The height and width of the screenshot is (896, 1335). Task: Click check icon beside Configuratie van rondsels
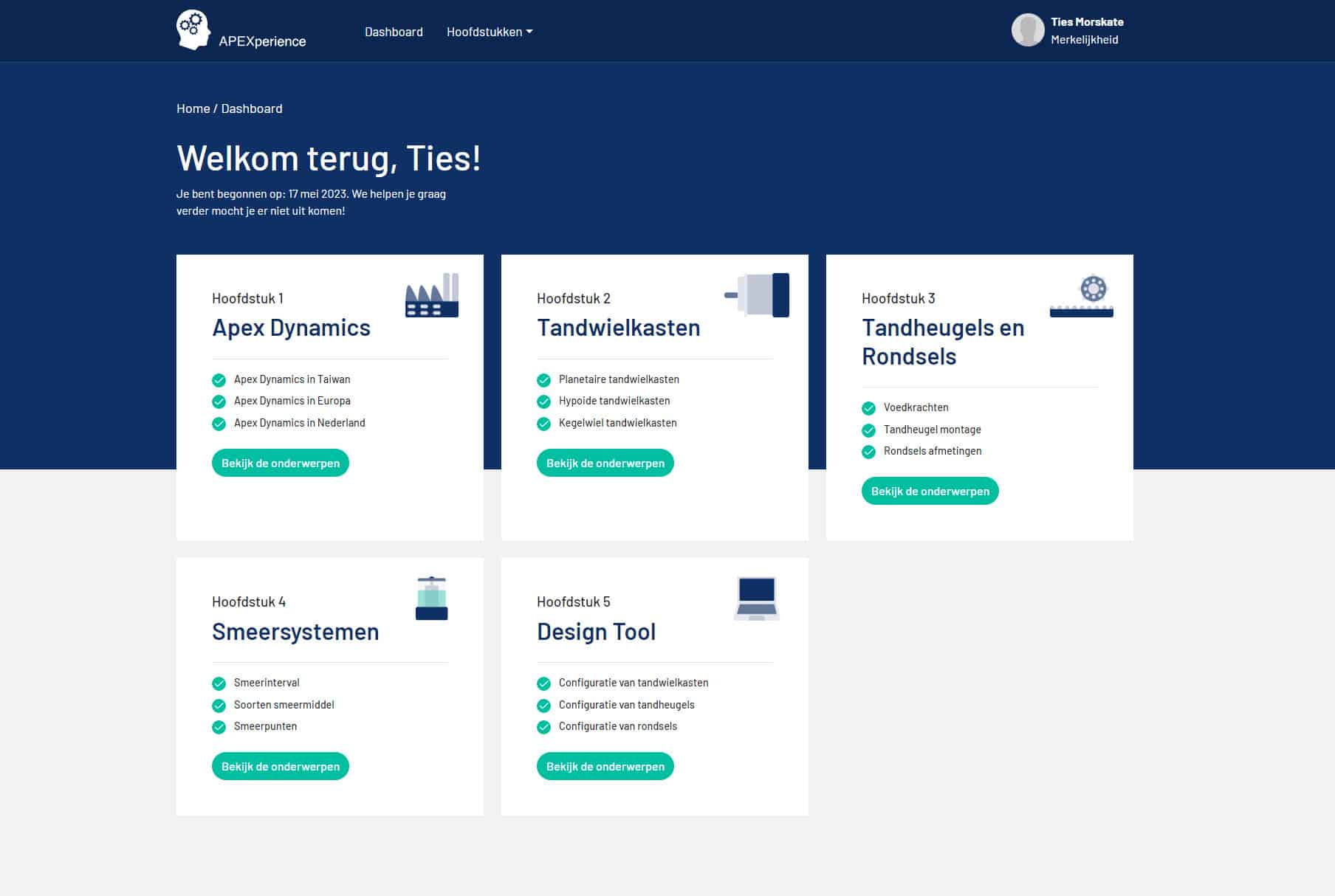coord(543,727)
